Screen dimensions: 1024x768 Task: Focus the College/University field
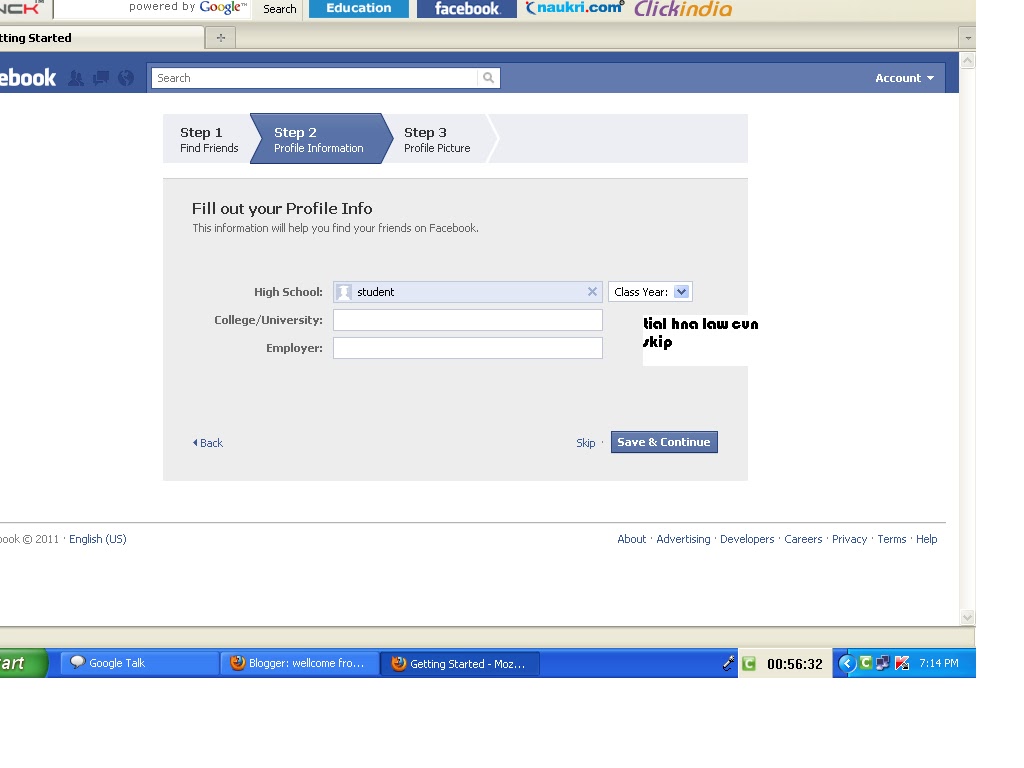(468, 320)
